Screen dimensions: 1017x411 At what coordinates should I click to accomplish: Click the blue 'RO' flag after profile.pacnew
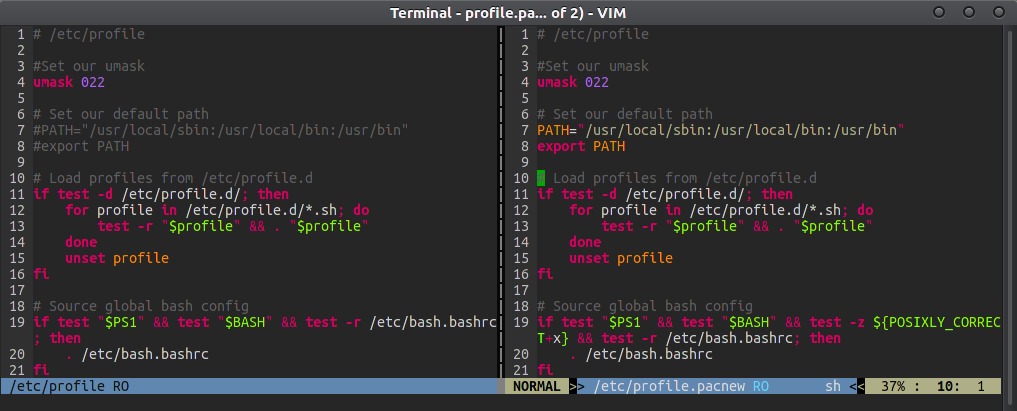point(761,386)
